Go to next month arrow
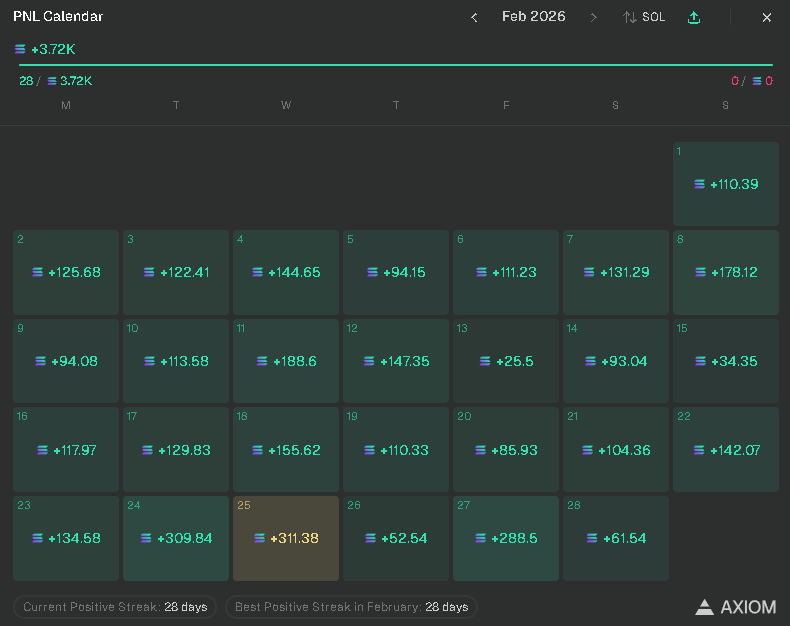The image size is (790, 626). tap(594, 18)
